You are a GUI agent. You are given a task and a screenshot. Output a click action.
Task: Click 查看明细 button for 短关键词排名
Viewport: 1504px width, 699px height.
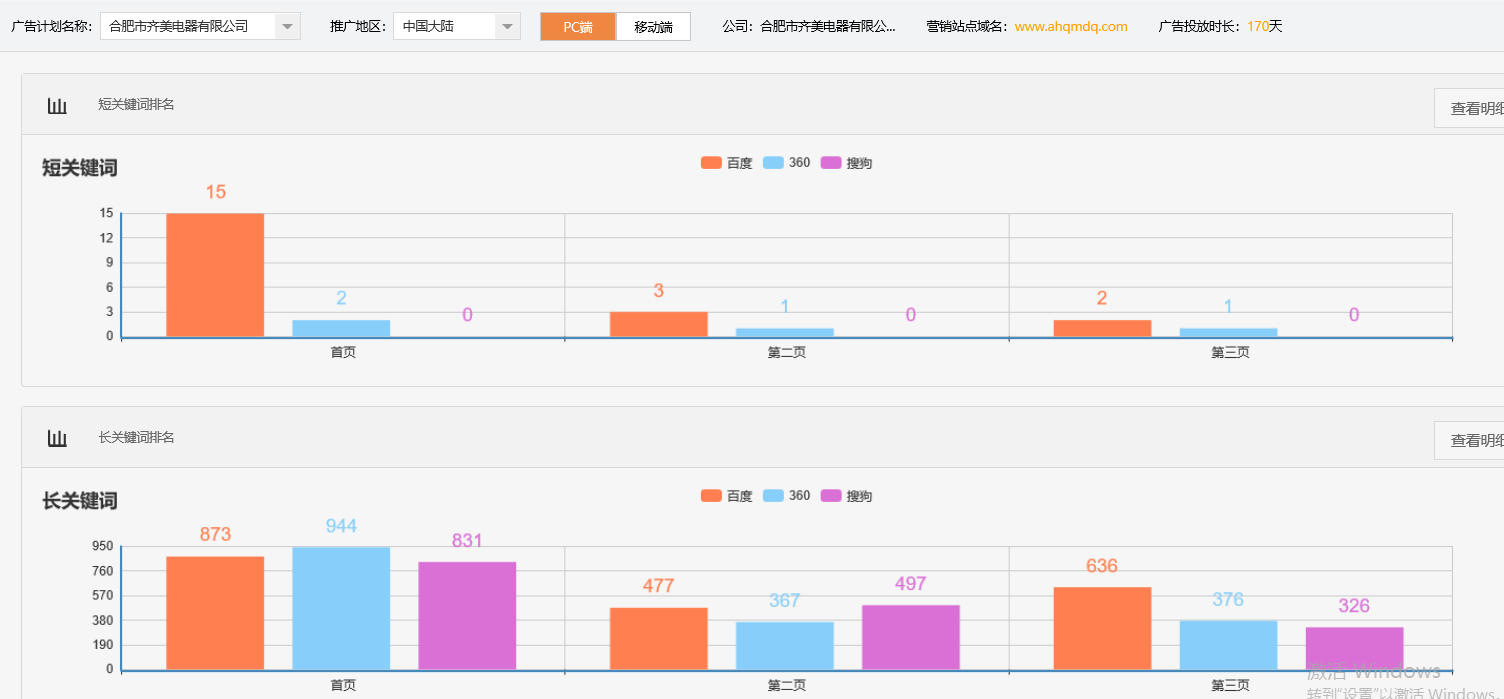coord(1474,108)
